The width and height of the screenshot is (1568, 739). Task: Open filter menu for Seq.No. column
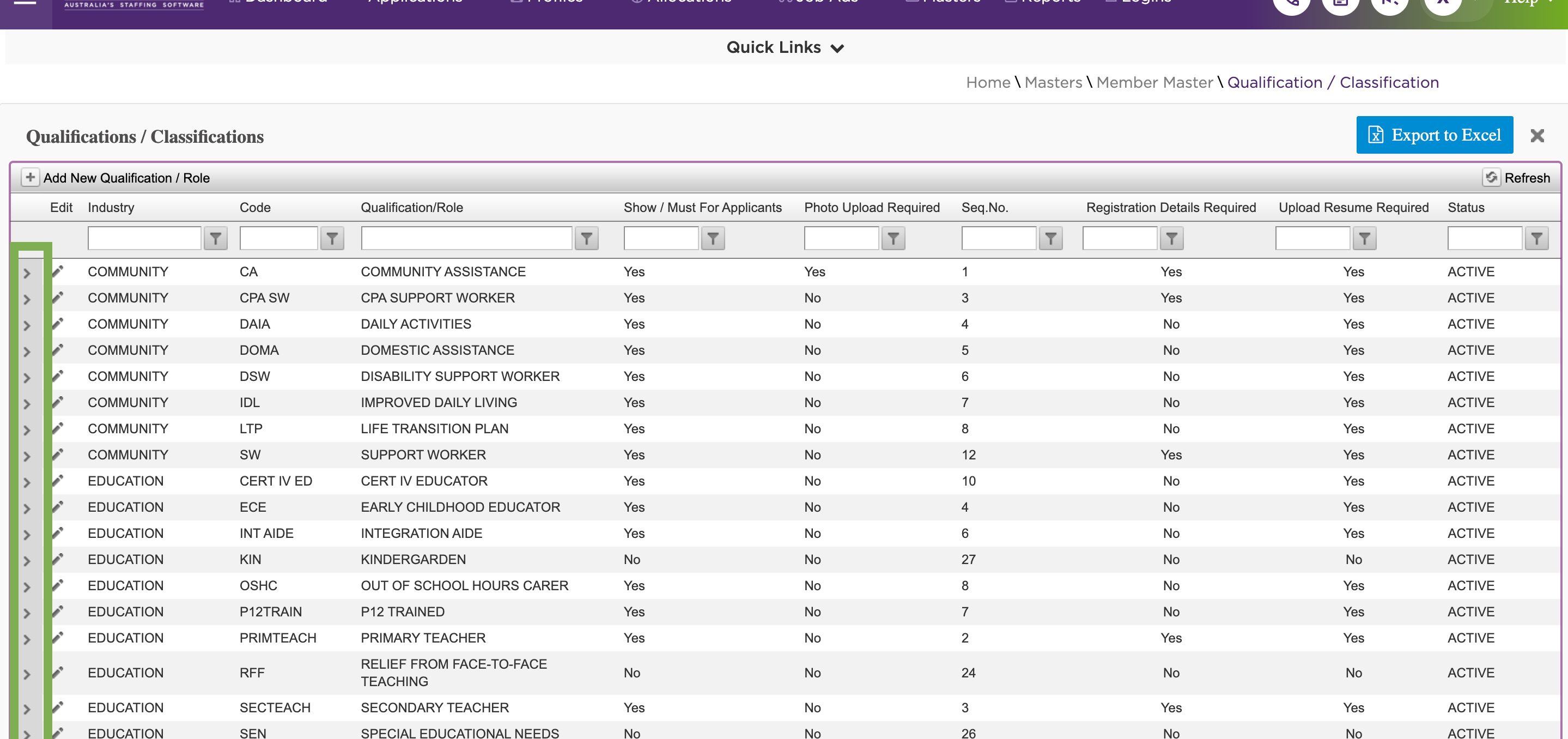[1050, 239]
